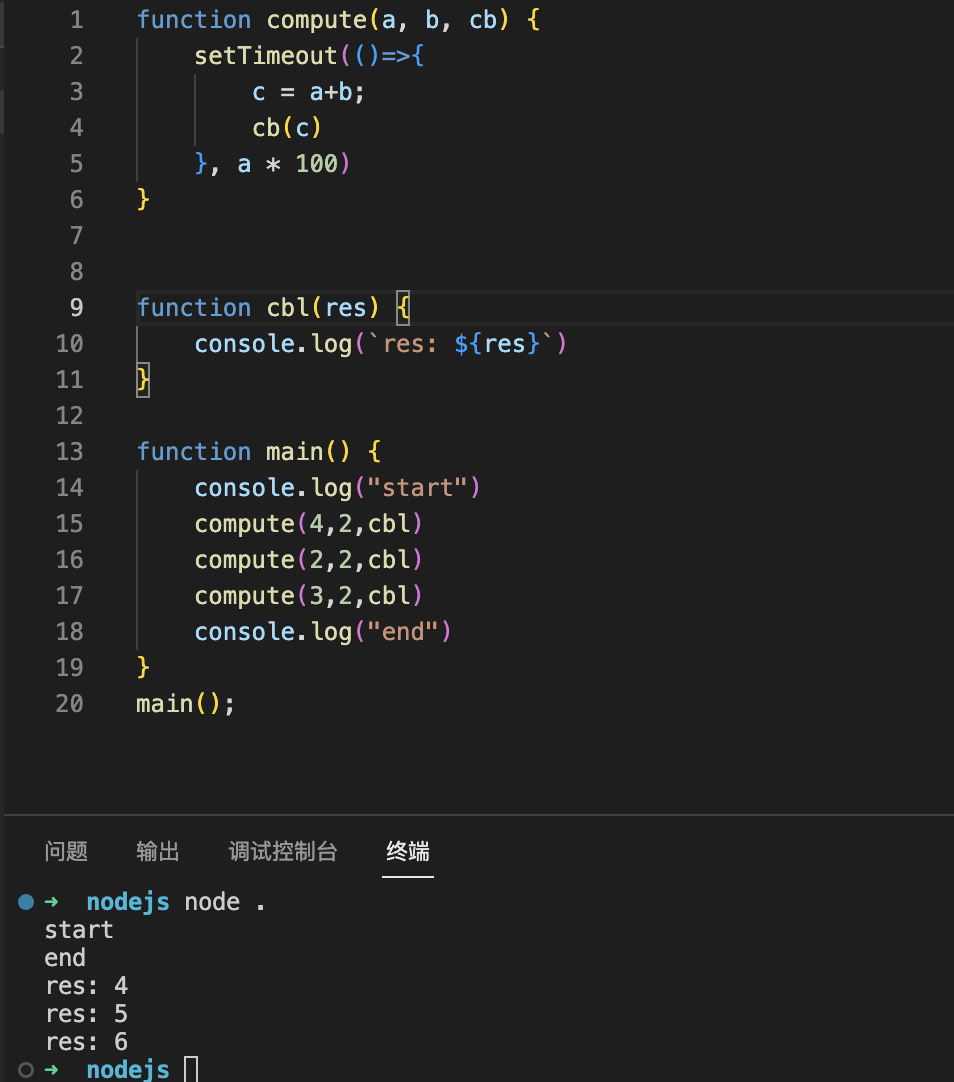Focus the terminal cursor input box
Screen dimensions: 954x1082
[x=191, y=1070]
